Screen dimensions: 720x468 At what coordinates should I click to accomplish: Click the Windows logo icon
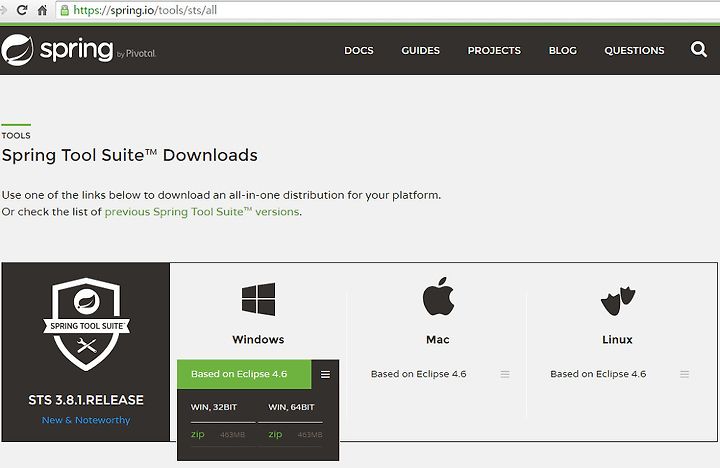[259, 299]
